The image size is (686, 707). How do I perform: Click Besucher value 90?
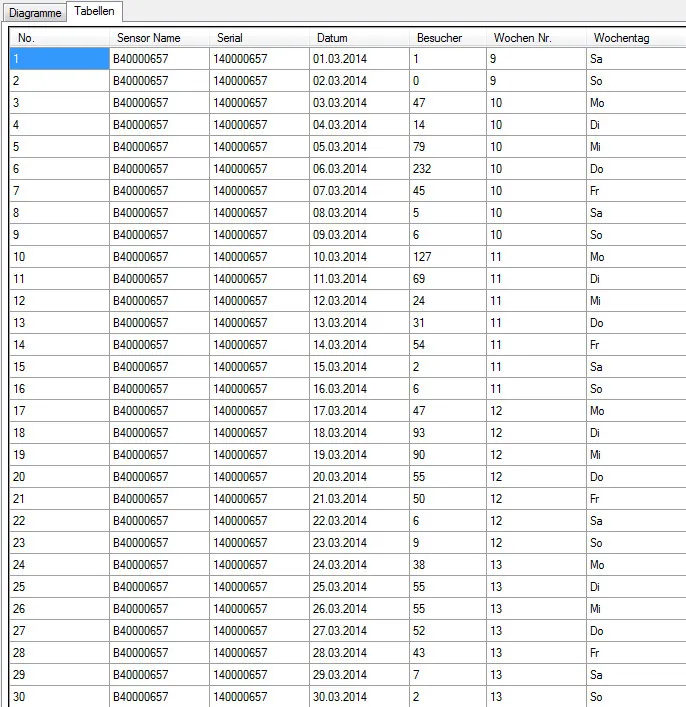(448, 454)
